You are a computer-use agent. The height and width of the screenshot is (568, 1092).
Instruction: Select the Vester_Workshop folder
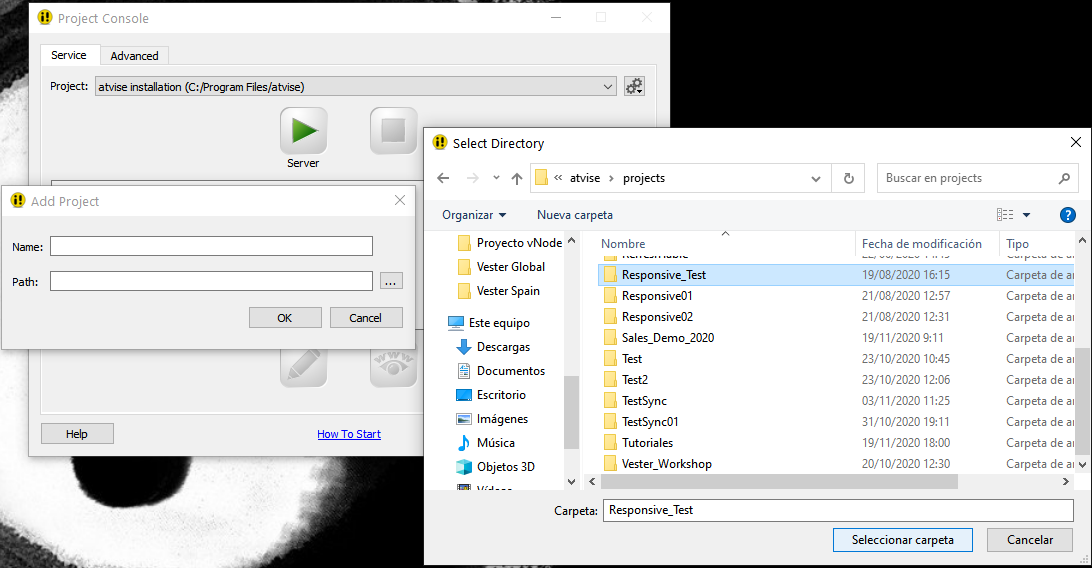[x=666, y=464]
